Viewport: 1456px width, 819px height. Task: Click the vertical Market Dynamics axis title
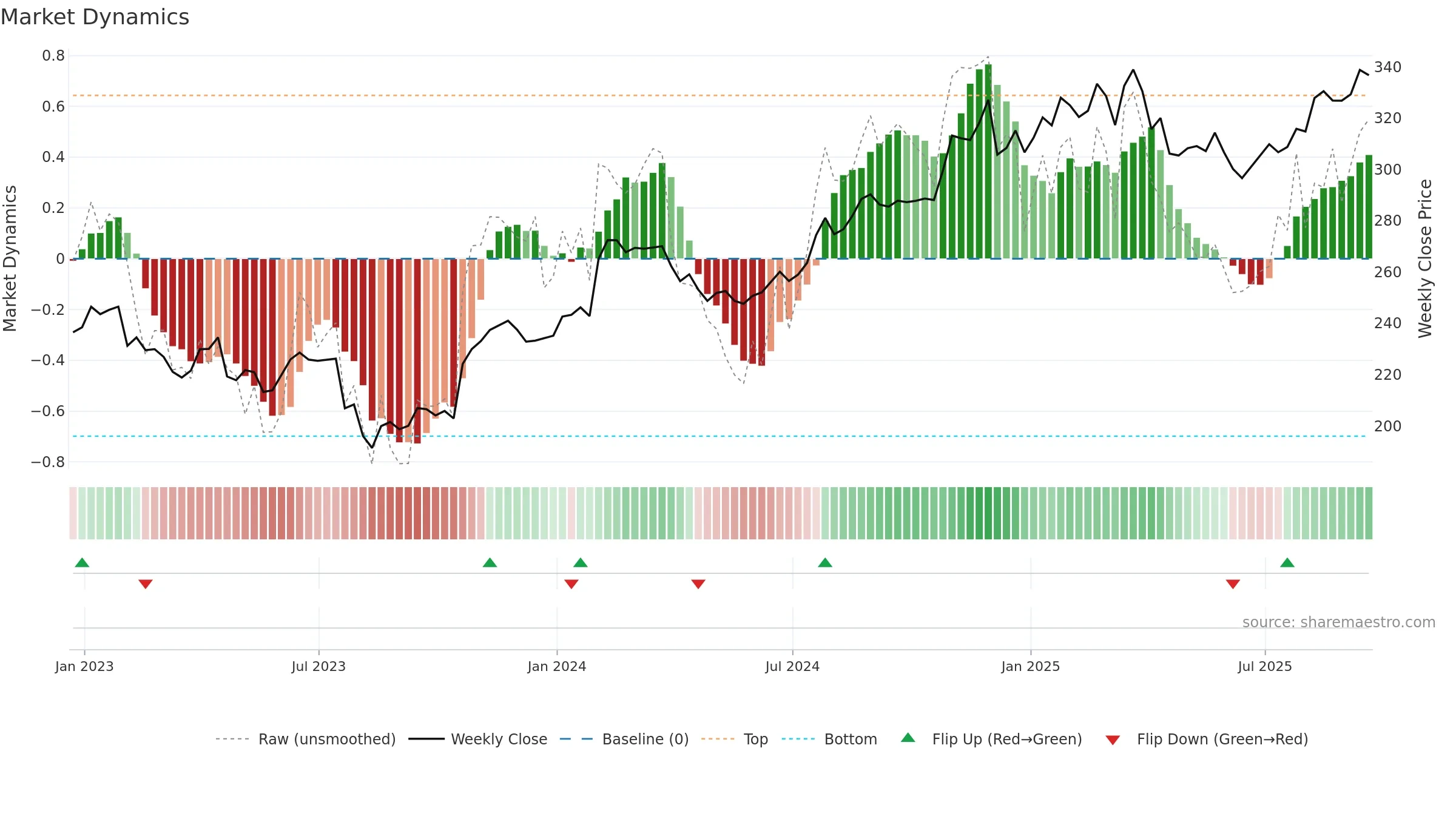pyautogui.click(x=10, y=258)
